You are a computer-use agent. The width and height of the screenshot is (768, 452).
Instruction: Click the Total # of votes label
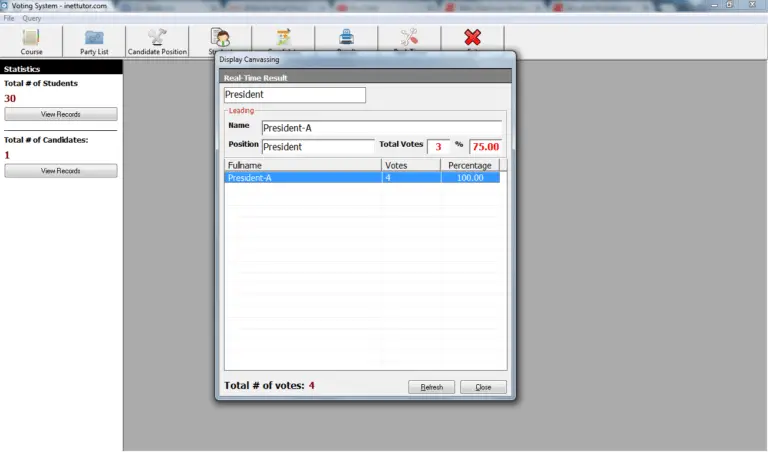click(x=264, y=385)
